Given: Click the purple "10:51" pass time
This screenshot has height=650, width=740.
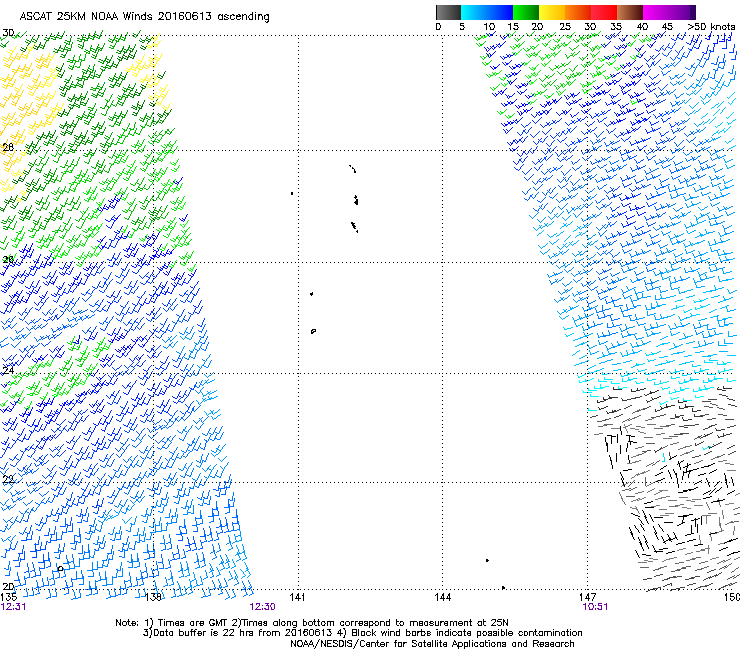Looking at the screenshot, I should click(595, 607).
